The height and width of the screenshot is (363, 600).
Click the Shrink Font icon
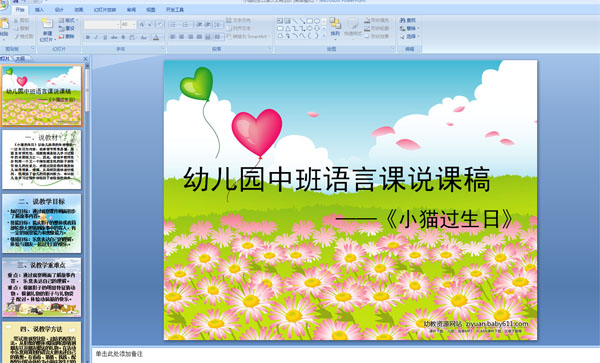coord(150,24)
